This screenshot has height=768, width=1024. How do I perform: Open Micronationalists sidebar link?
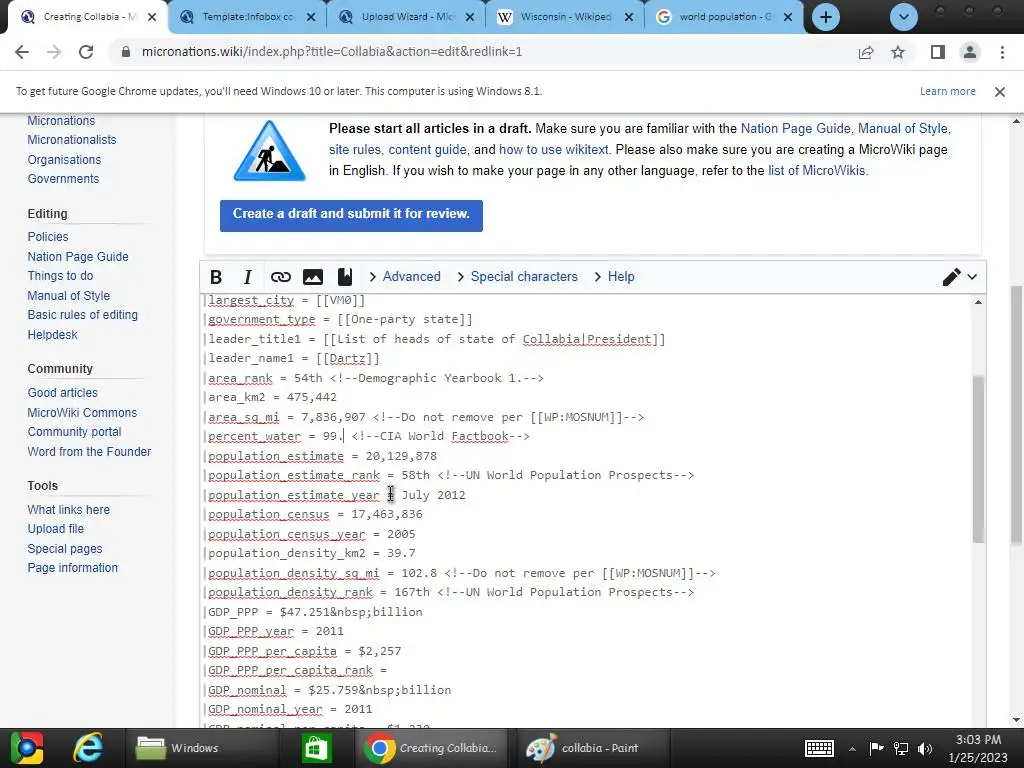tap(72, 140)
